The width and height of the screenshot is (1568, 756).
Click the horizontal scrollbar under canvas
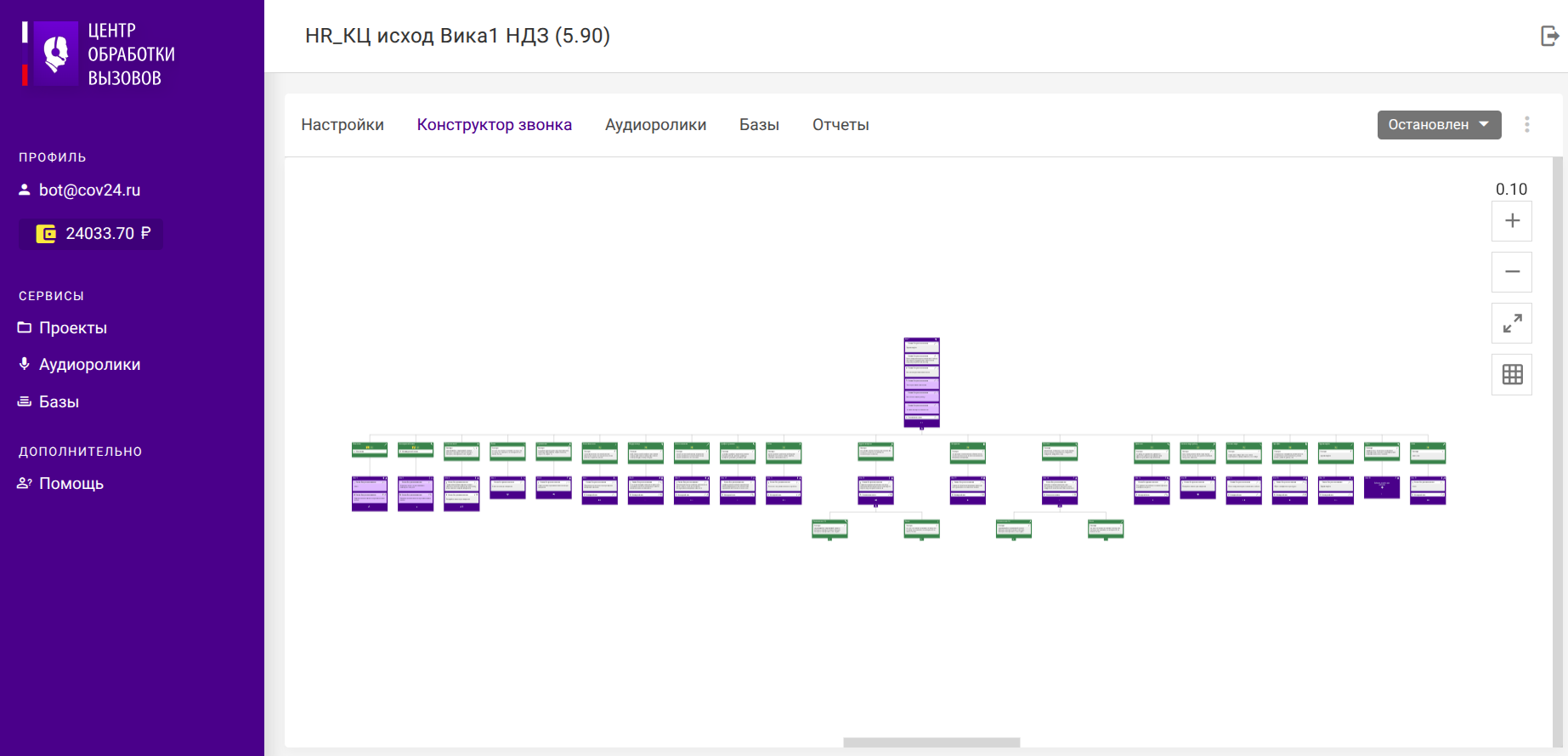[931, 742]
